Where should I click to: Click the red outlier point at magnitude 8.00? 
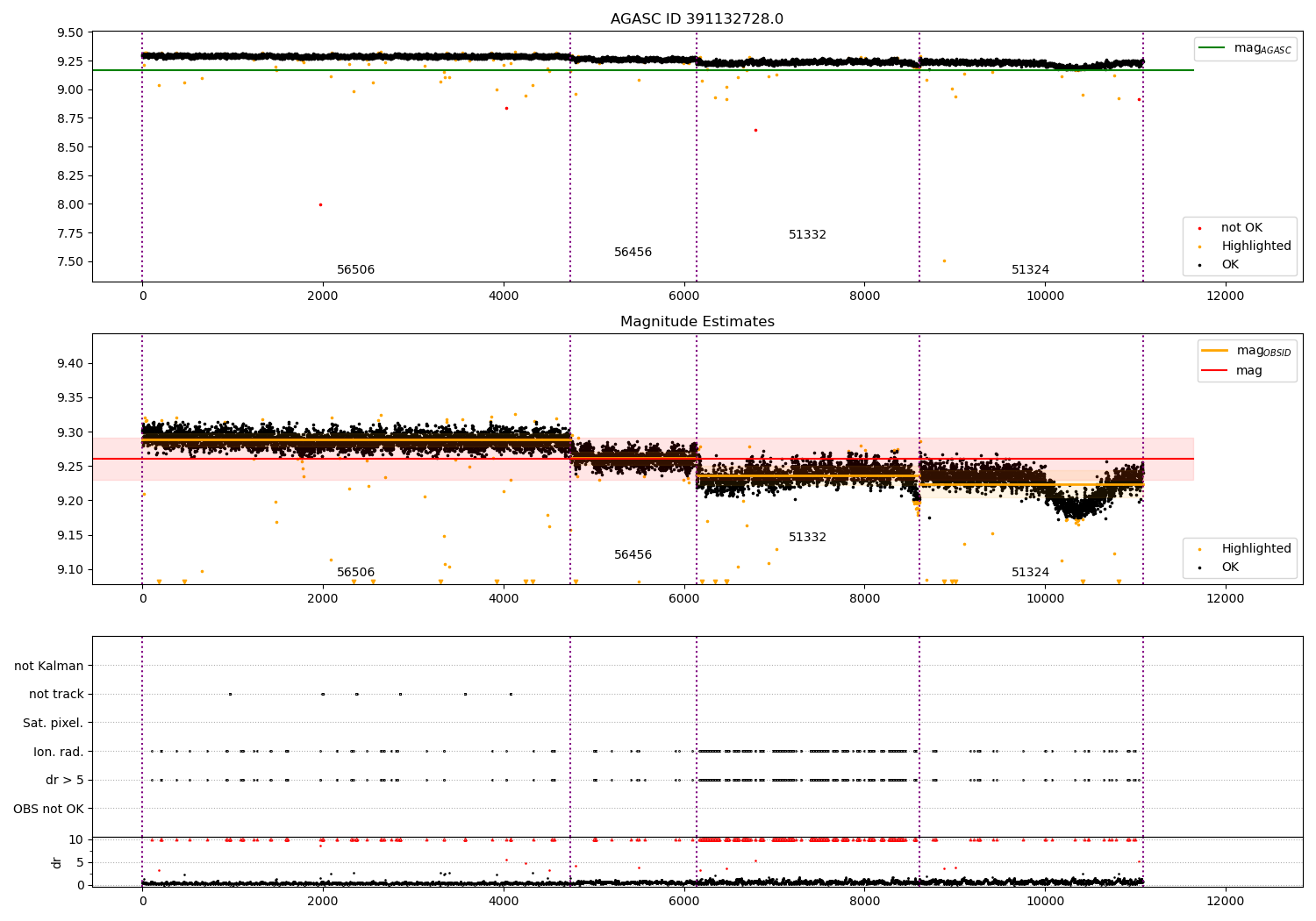[320, 204]
